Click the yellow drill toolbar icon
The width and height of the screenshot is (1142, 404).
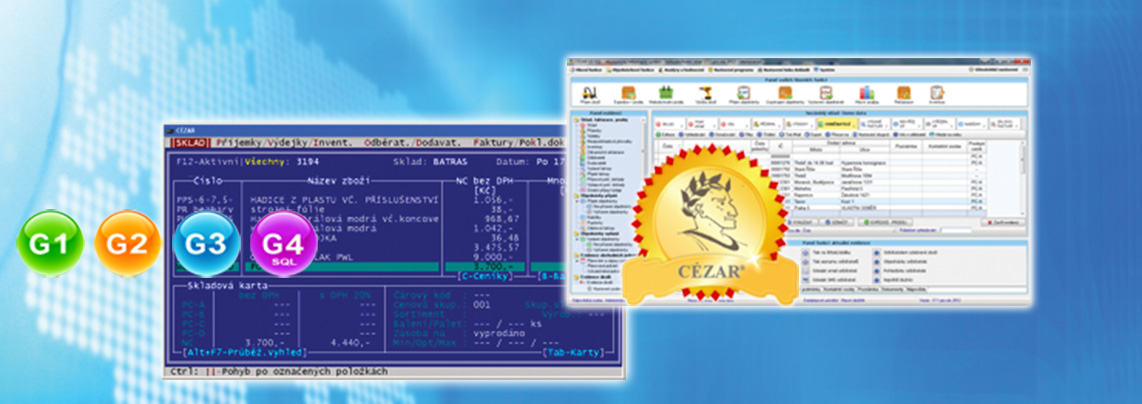tap(704, 93)
